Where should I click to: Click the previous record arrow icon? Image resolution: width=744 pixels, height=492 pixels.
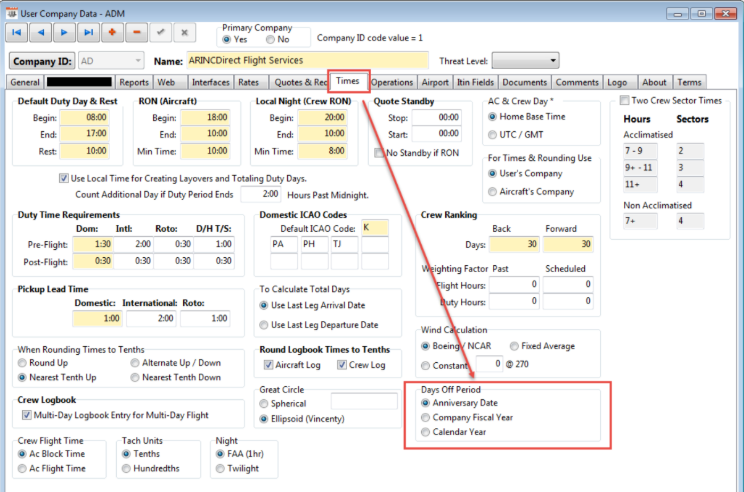click(x=43, y=33)
